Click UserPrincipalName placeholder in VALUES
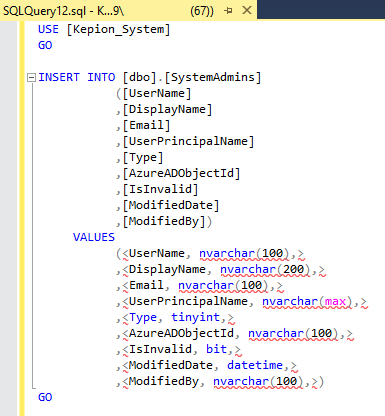Image resolution: width=385 pixels, height=416 pixels. [188, 301]
